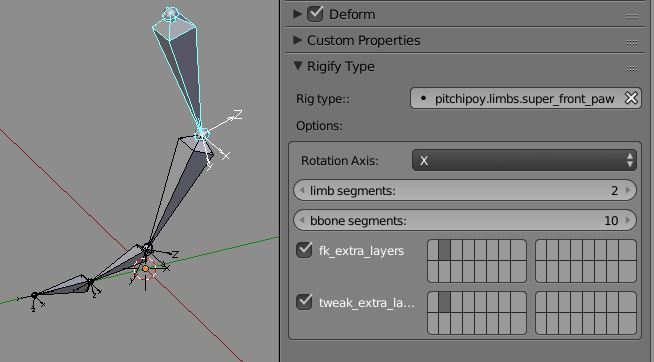
Task: Click the limb segments value field
Action: (x=465, y=191)
